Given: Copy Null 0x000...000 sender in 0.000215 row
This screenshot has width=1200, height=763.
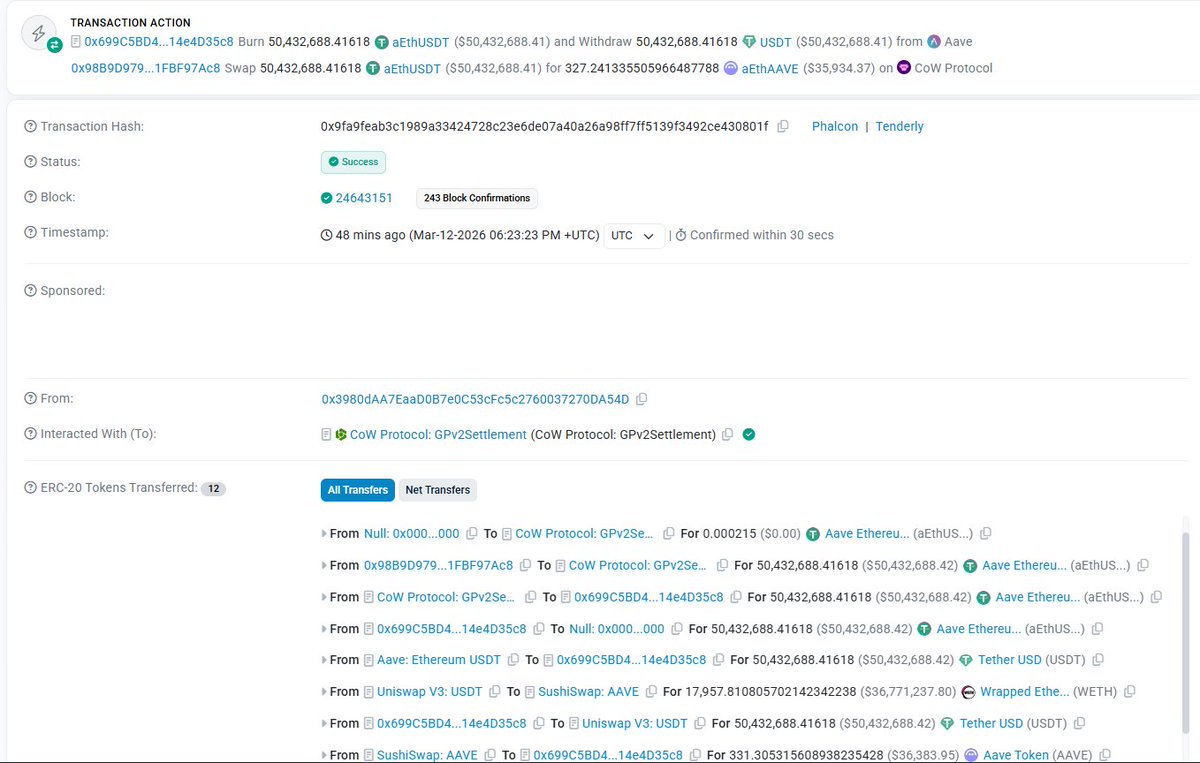Looking at the screenshot, I should (472, 534).
